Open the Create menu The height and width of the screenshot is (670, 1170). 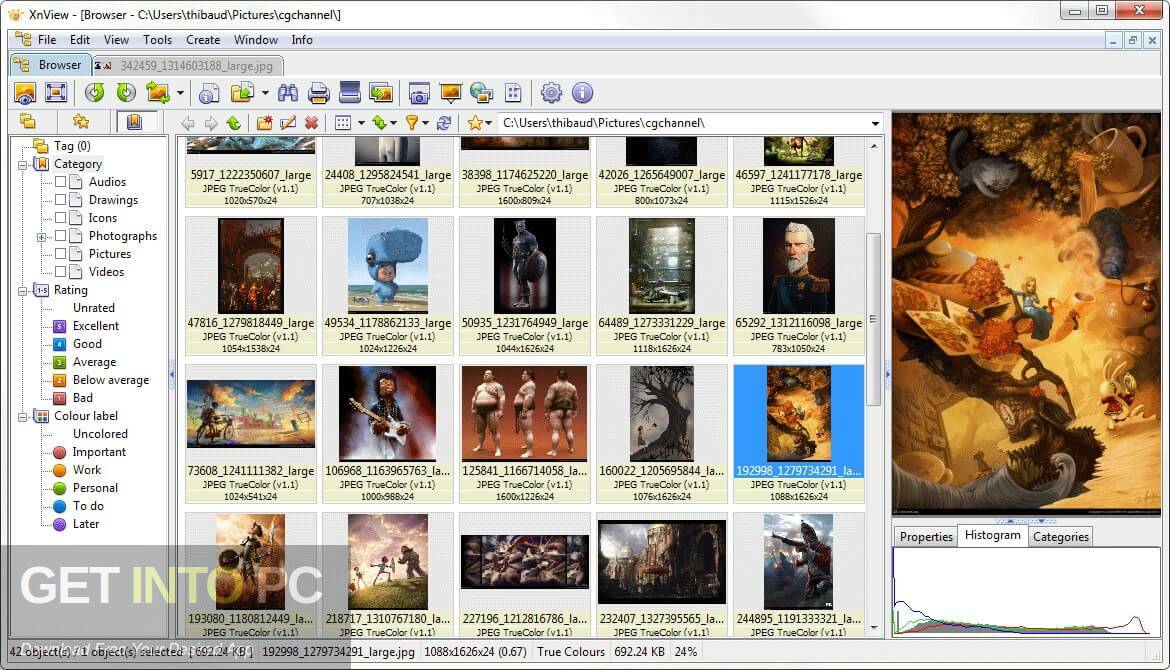(x=203, y=40)
